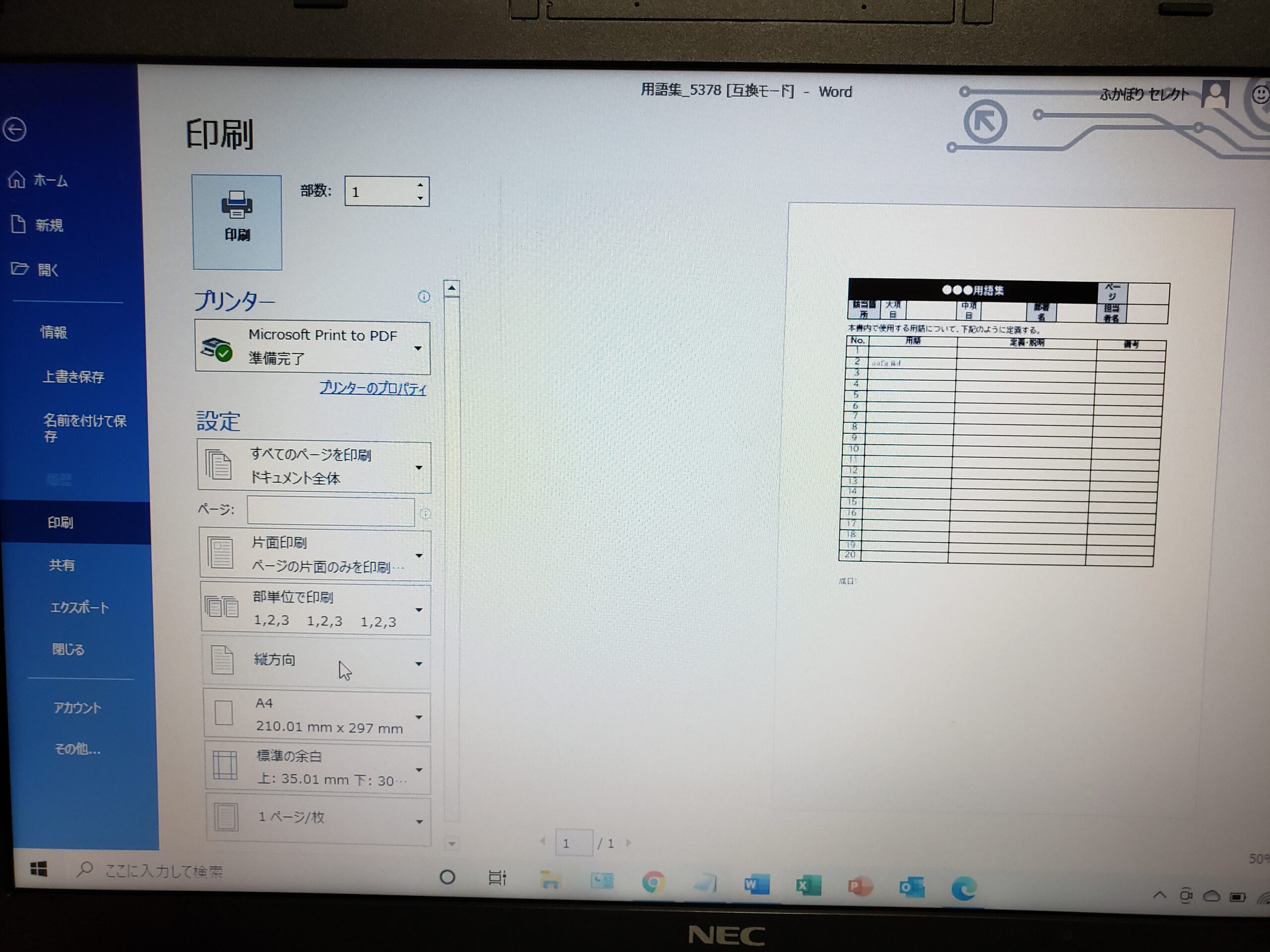This screenshot has height=952, width=1270.
Task: Select 印刷 in the sidebar
Action: pos(75,523)
